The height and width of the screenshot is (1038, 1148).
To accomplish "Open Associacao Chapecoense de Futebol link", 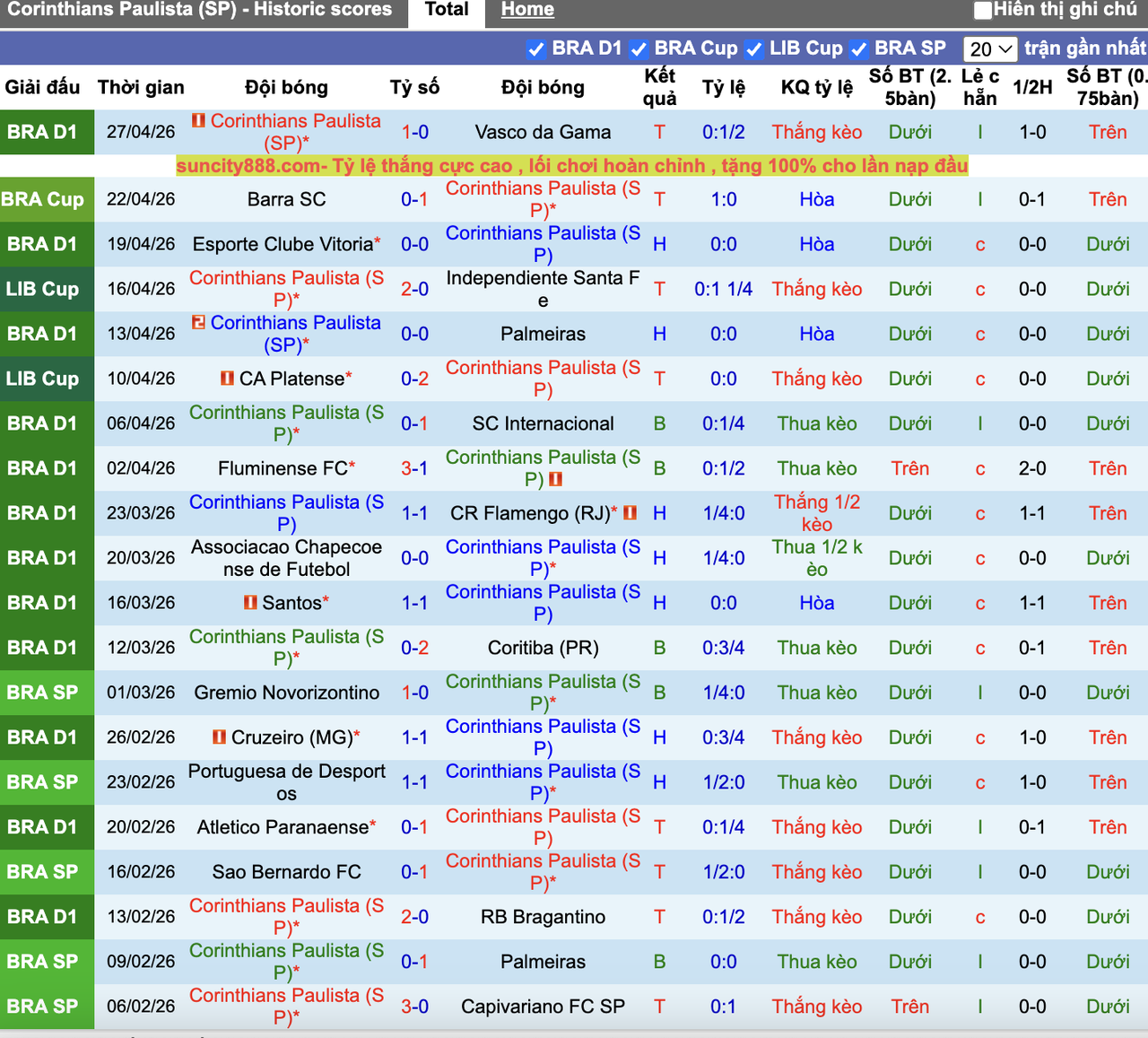I will [x=286, y=558].
